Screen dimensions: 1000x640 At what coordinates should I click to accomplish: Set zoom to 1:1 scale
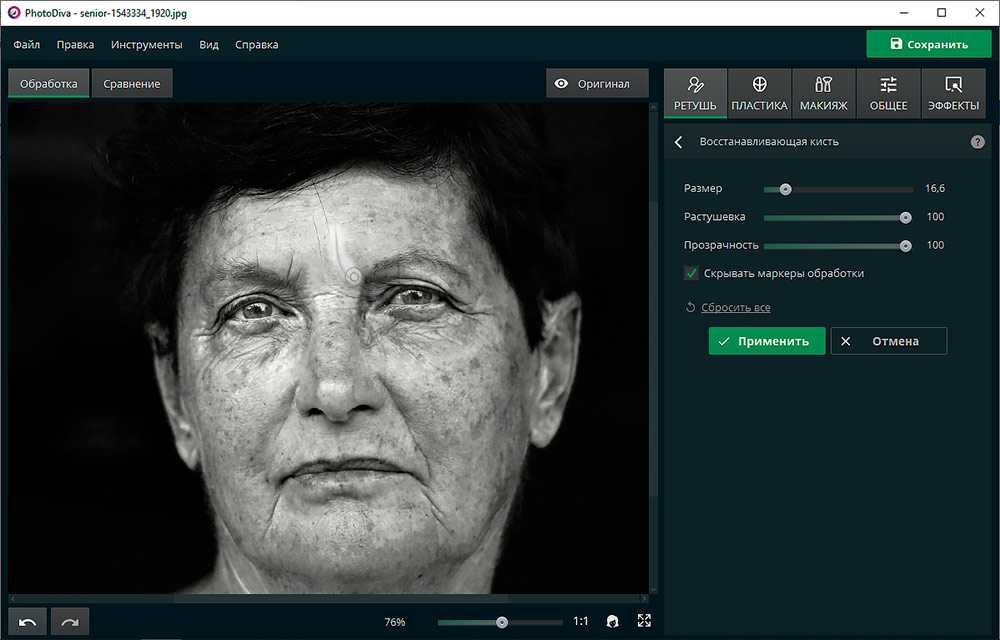click(x=580, y=622)
